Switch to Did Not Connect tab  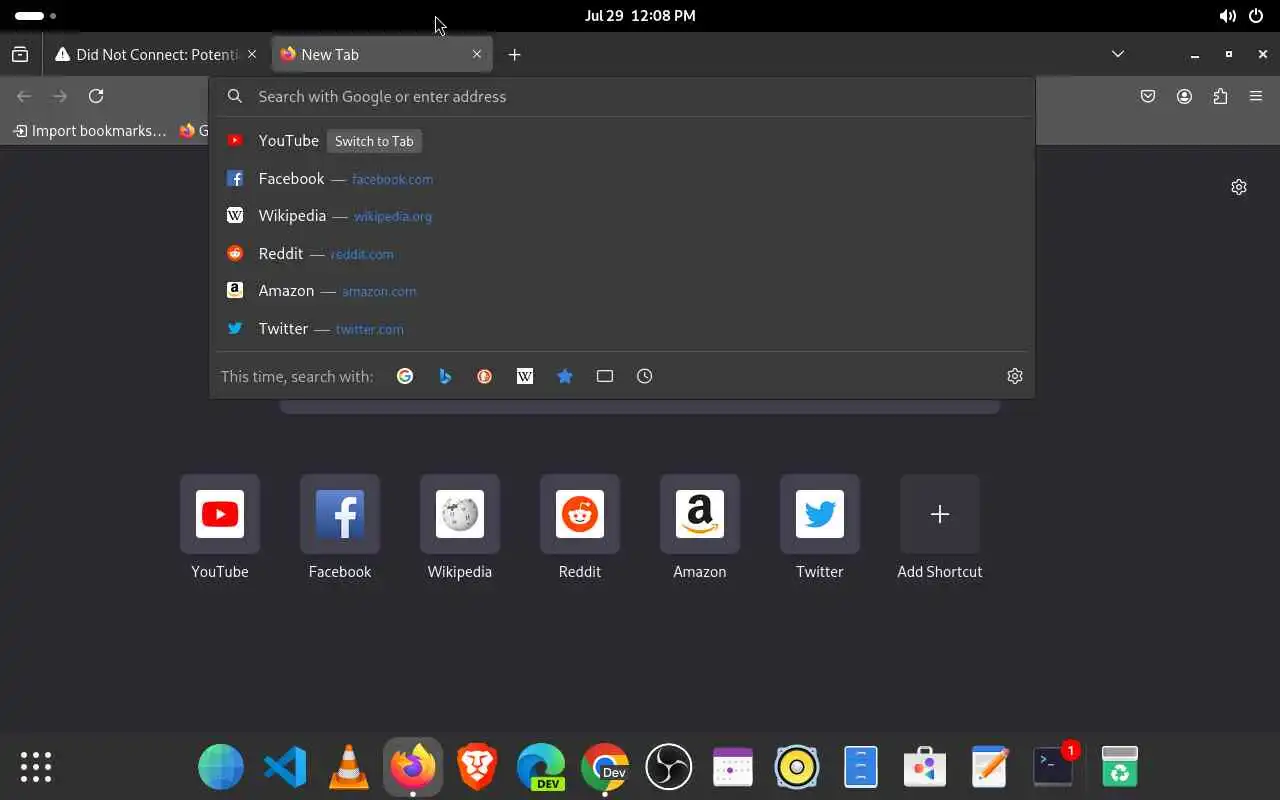[156, 54]
